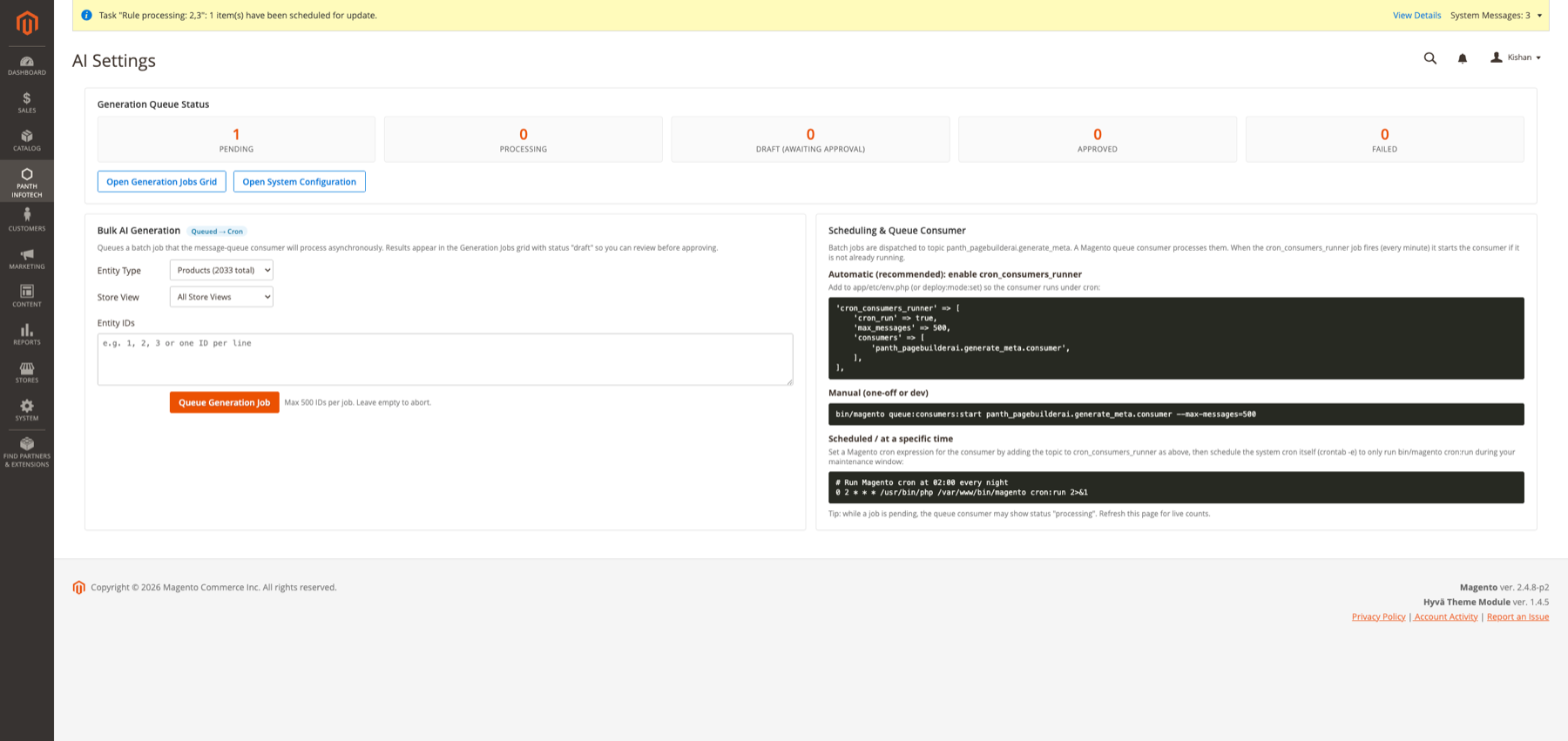Open the notifications bell
Image resolution: width=1568 pixels, height=741 pixels.
(x=1463, y=58)
